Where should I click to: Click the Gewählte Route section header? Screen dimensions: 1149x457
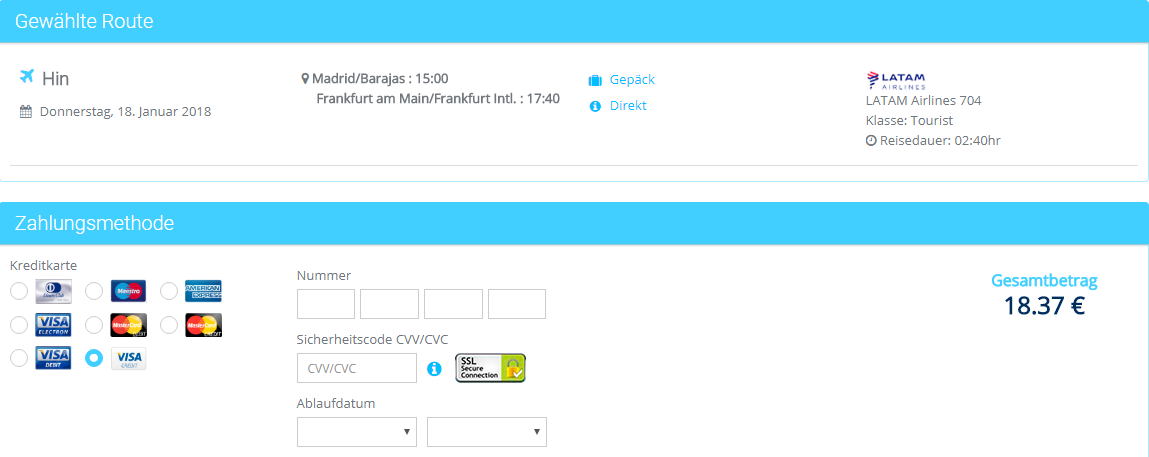click(574, 21)
